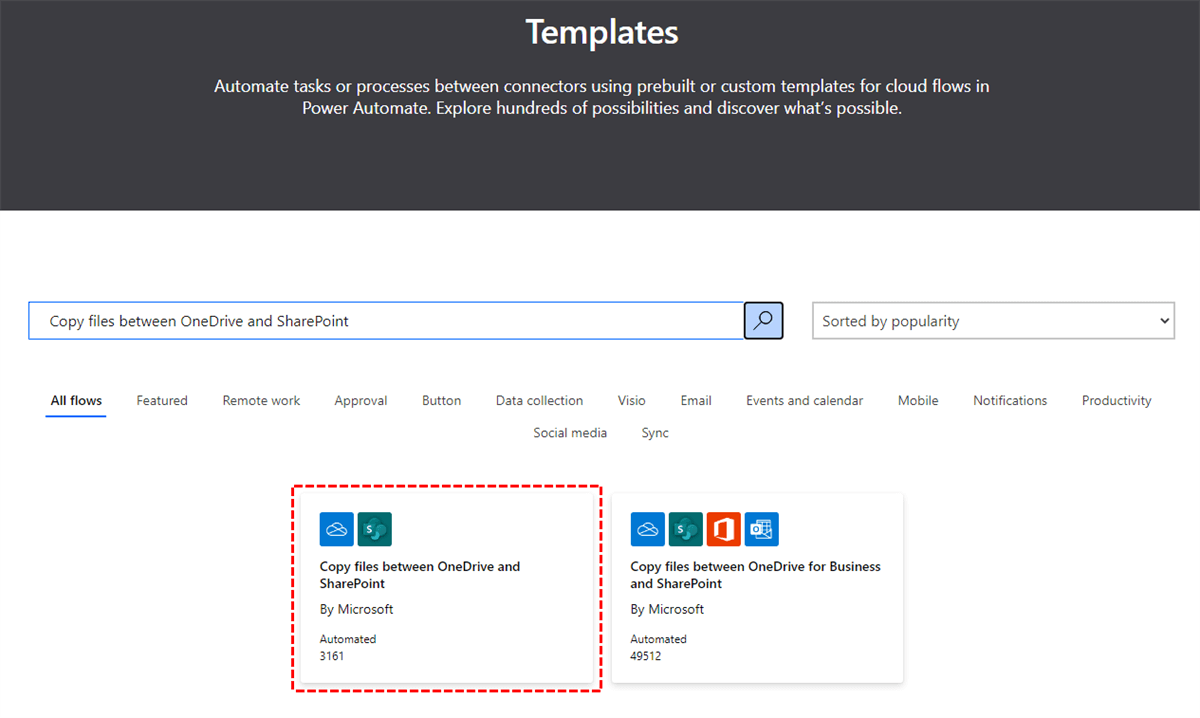Viewport: 1200px width, 718px height.
Task: Click into the template search field
Action: coord(386,321)
